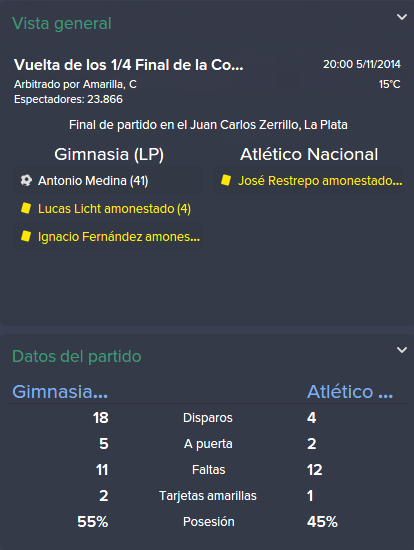The width and height of the screenshot is (414, 550).
Task: Select Antonio Medina (41) goal event
Action: point(108,181)
